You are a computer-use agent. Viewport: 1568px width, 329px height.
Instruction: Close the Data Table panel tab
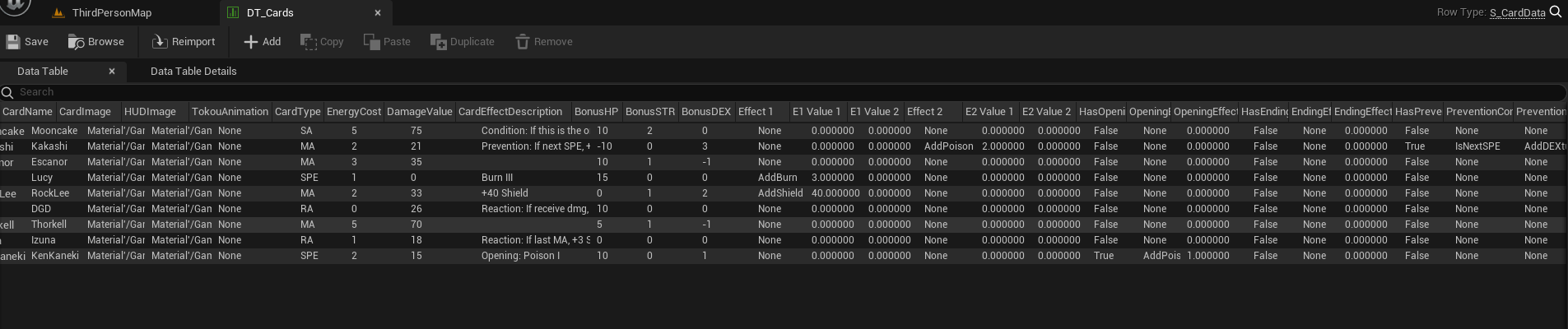(112, 72)
